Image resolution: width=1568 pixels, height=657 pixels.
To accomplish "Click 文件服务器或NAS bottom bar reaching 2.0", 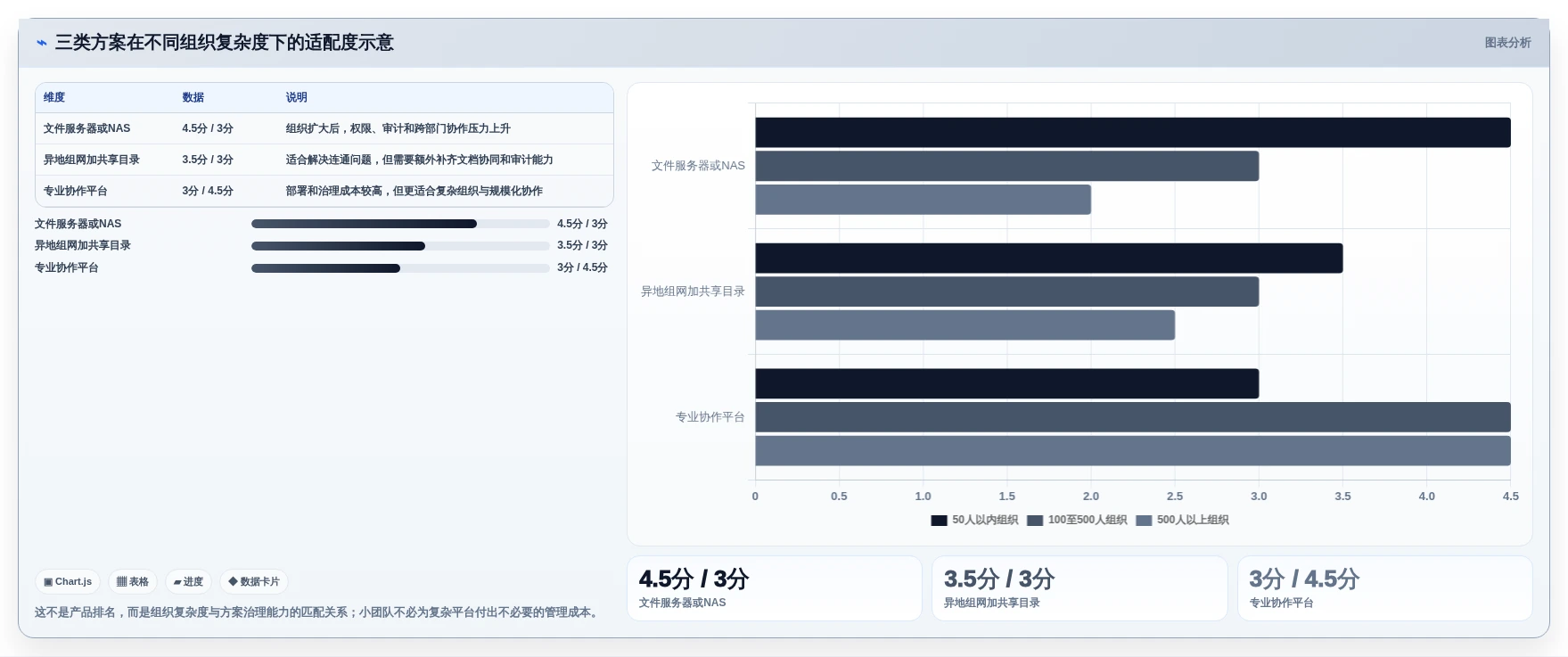I will pyautogui.click(x=924, y=200).
